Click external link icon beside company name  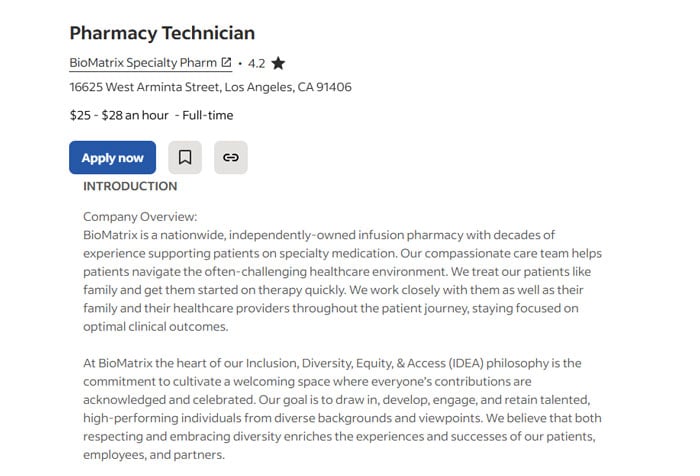(226, 62)
